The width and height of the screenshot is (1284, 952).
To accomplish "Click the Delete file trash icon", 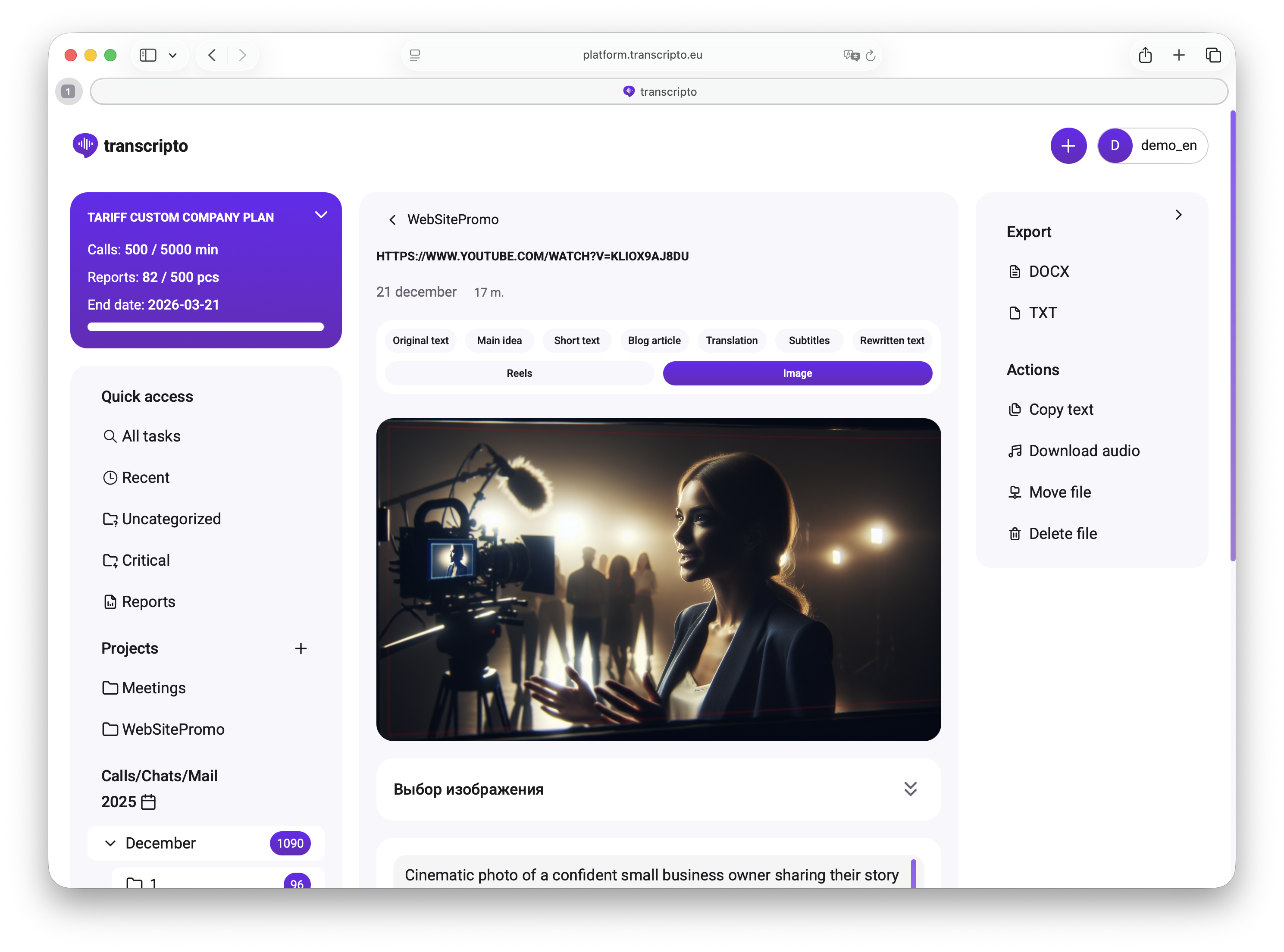I will (x=1014, y=534).
